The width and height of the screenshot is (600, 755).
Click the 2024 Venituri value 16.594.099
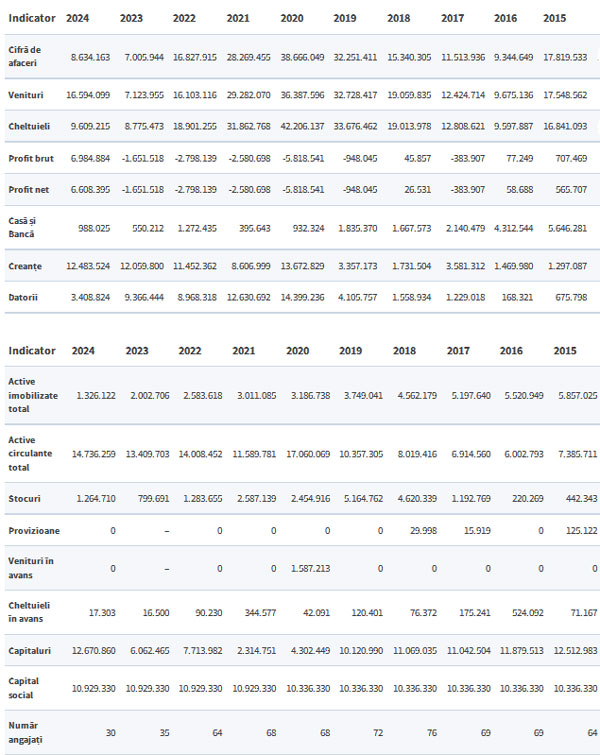point(88,95)
